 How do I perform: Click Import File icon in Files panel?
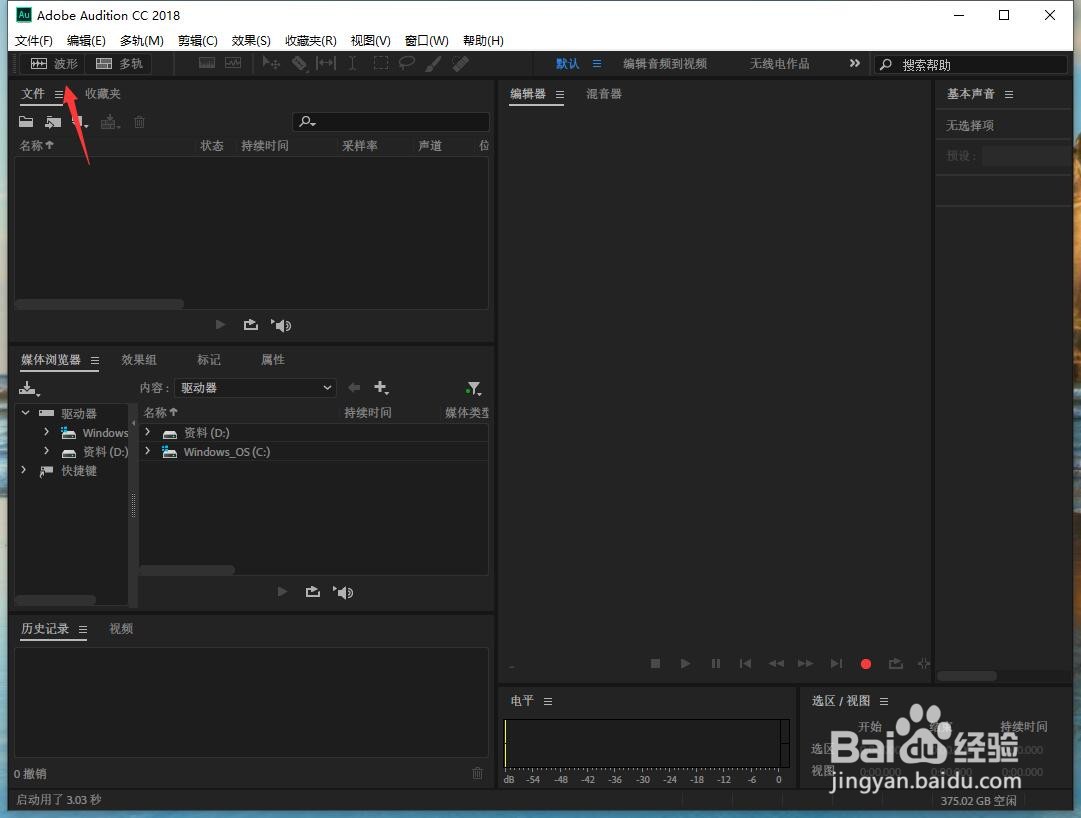coord(53,122)
